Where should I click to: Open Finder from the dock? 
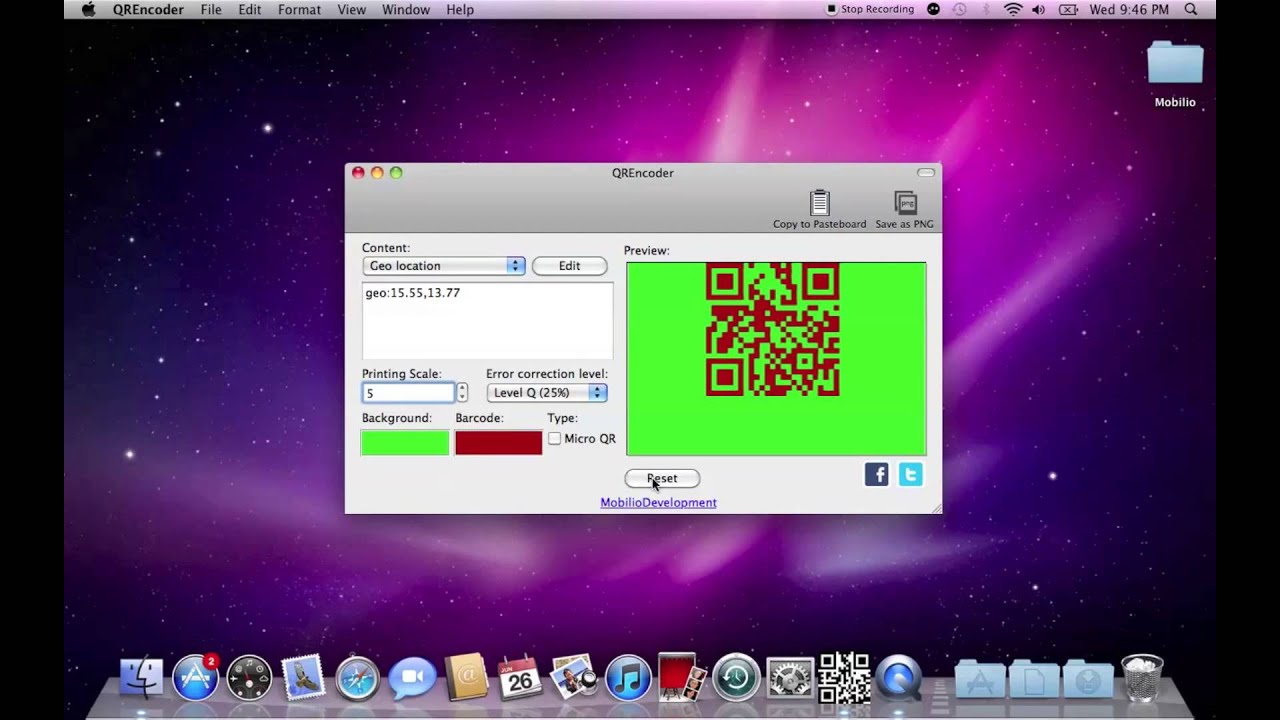(x=141, y=677)
